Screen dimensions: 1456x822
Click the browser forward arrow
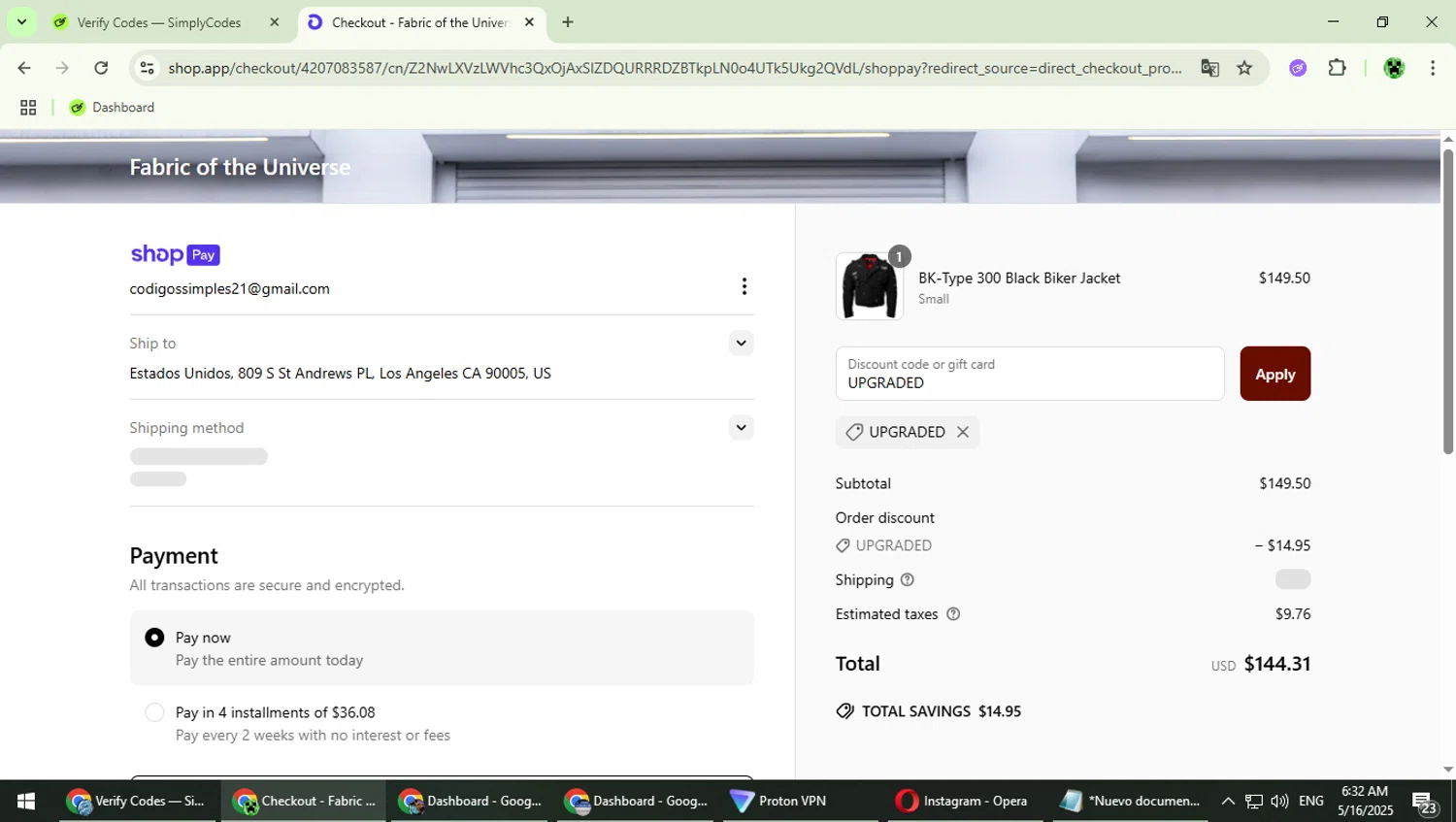[x=62, y=68]
